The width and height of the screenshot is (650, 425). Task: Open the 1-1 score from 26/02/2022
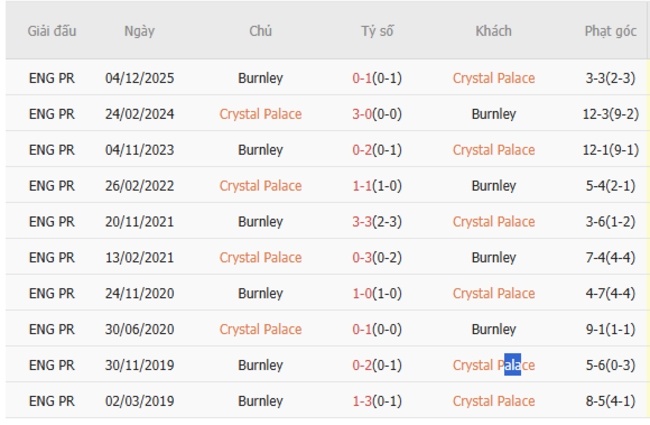[377, 186]
